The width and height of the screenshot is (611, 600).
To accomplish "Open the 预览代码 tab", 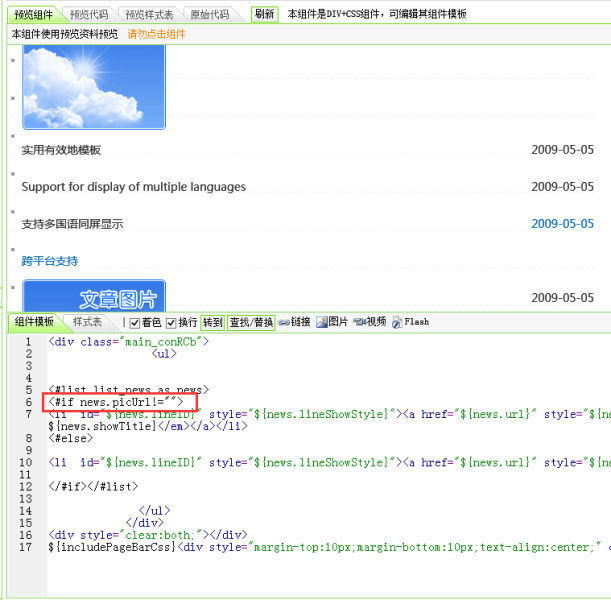I will click(89, 15).
